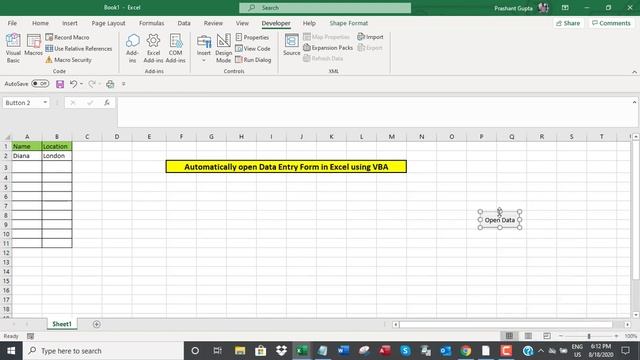Click the horizontal scrollbar track
The image size is (640, 360).
[506, 324]
